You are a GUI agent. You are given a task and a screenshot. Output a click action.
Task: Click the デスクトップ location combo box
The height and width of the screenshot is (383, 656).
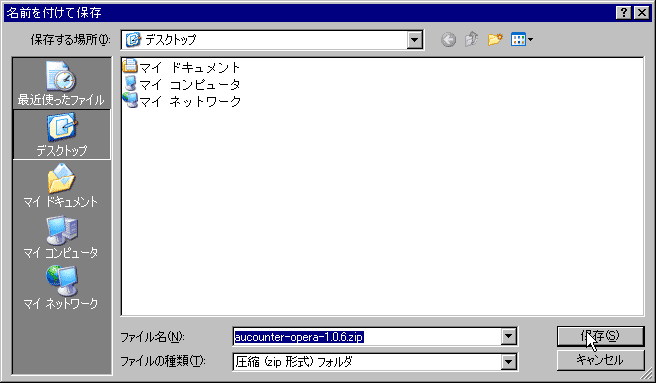click(272, 40)
